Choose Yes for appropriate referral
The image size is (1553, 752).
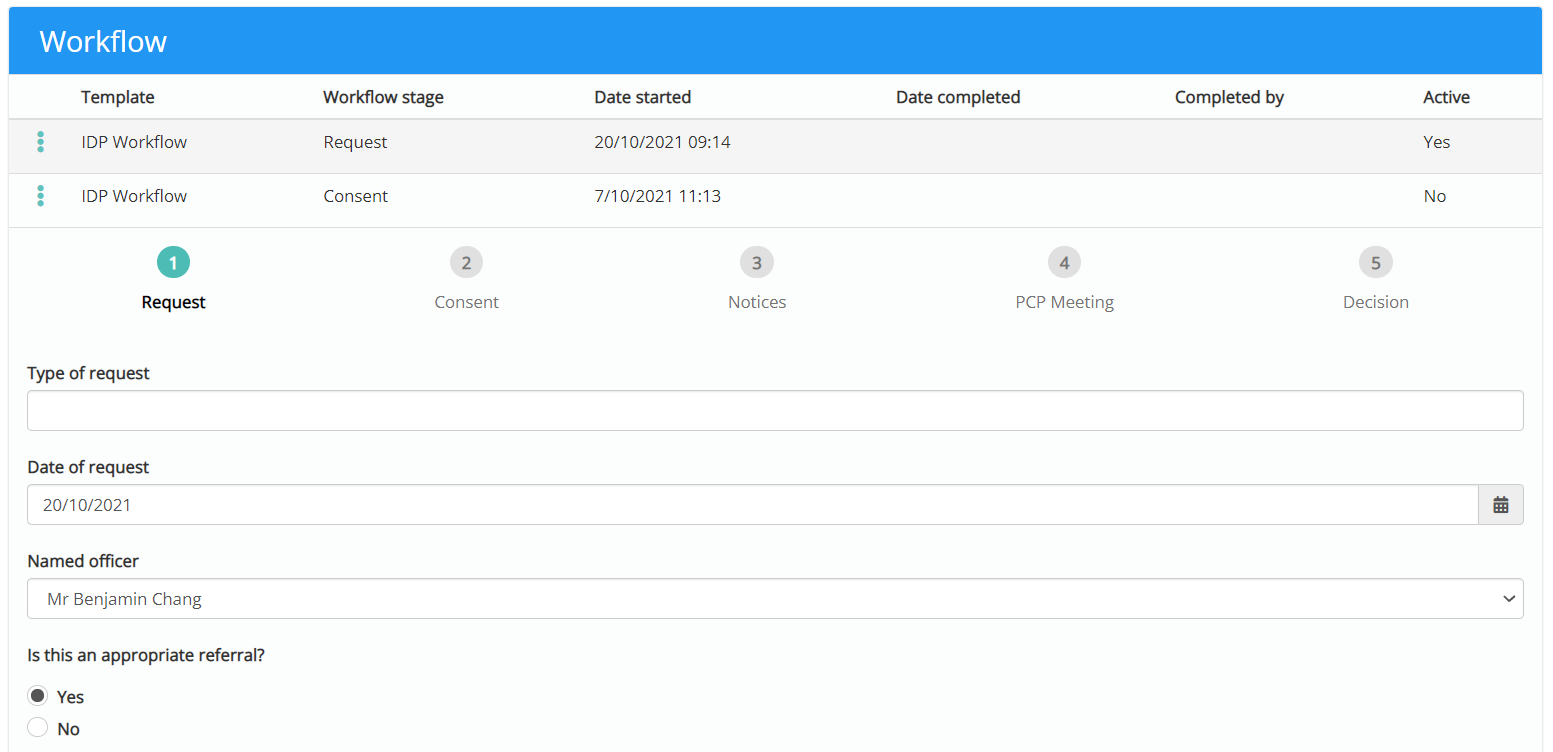[38, 696]
